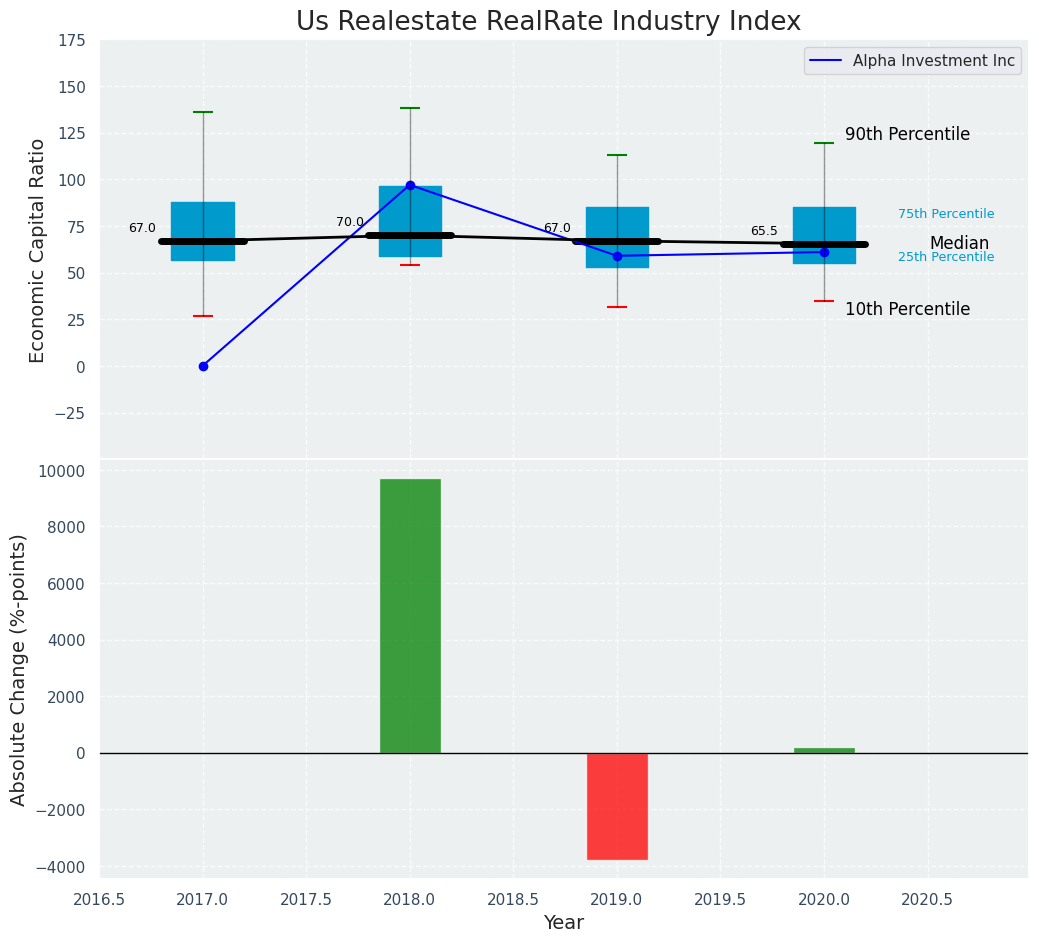This screenshot has height=942, width=1039.
Task: Click the x-axis tick label '2019.5'
Action: pyautogui.click(x=721, y=900)
